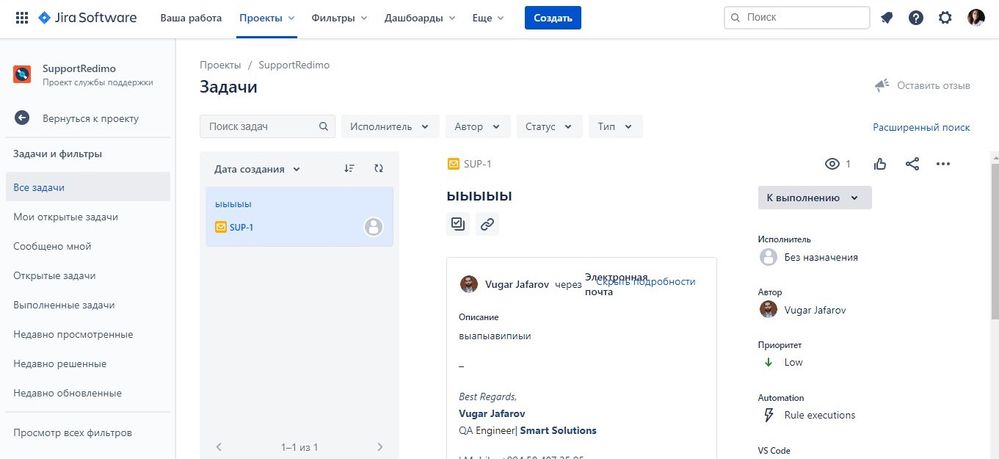The width and height of the screenshot is (999, 459).
Task: Click the back arrow next to Вернуться к проекту
Action: (22, 118)
